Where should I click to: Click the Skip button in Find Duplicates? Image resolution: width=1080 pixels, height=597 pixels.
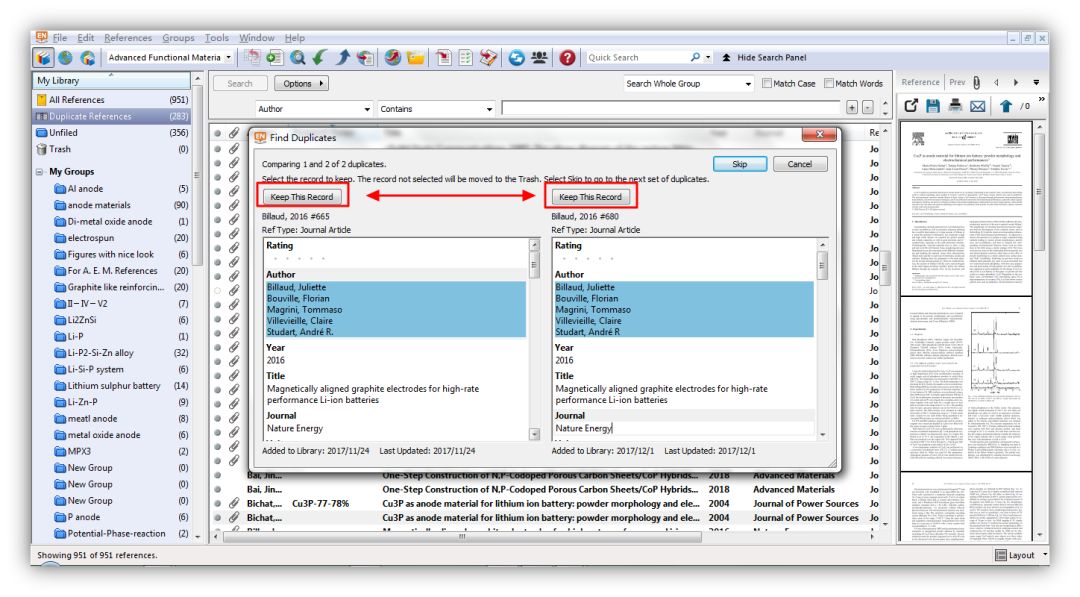click(x=739, y=164)
